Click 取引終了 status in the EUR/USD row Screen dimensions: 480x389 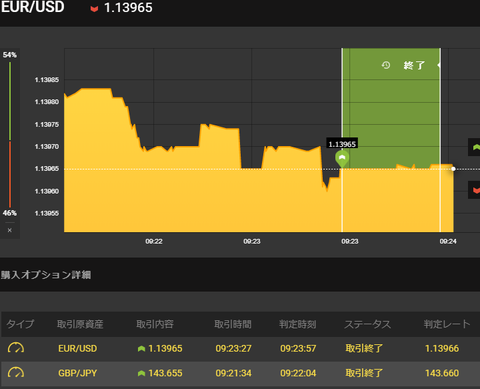(364, 349)
